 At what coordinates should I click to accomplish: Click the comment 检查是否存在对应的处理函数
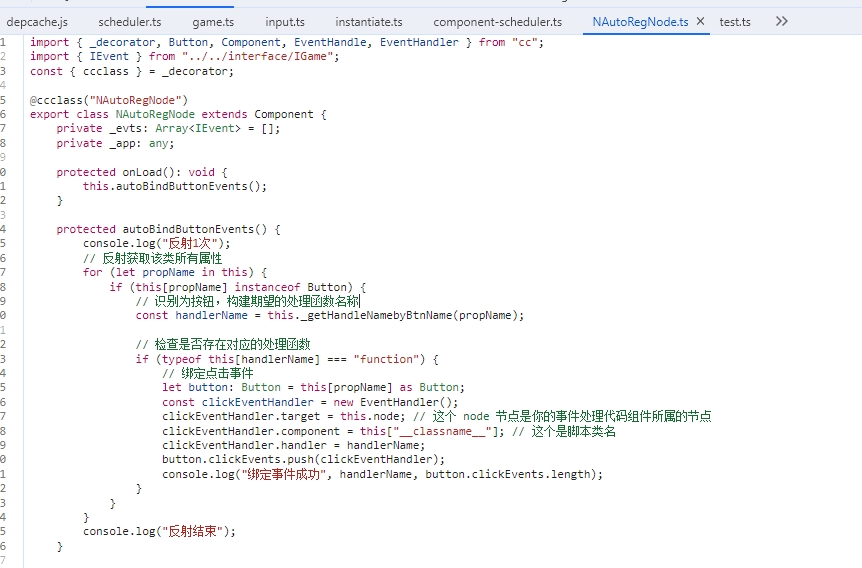[x=223, y=345]
